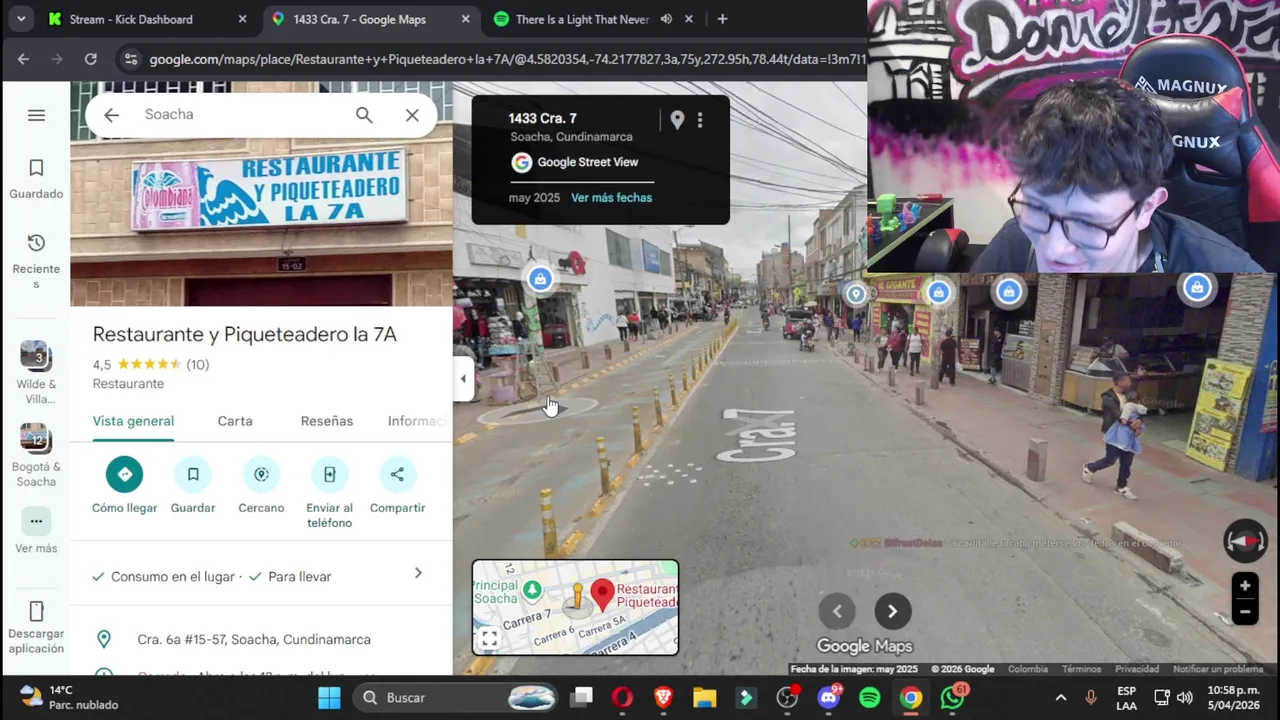Click Descargar aplicación phone icon
Screen dimensions: 1280x720
point(36,611)
